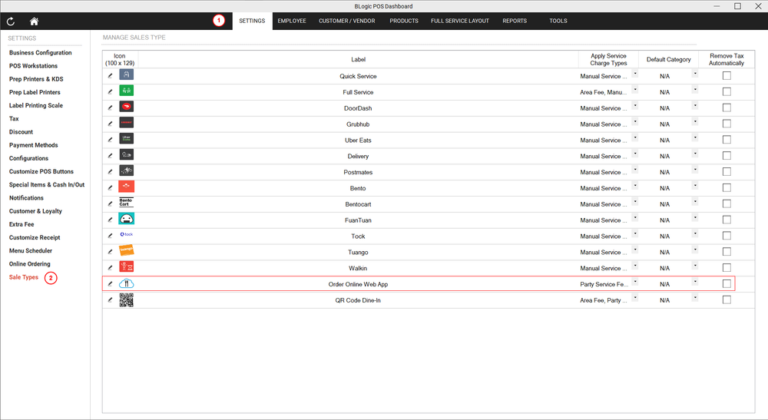Click the green Full Service icon
Viewport: 768px width, 420px height.
coord(126,91)
